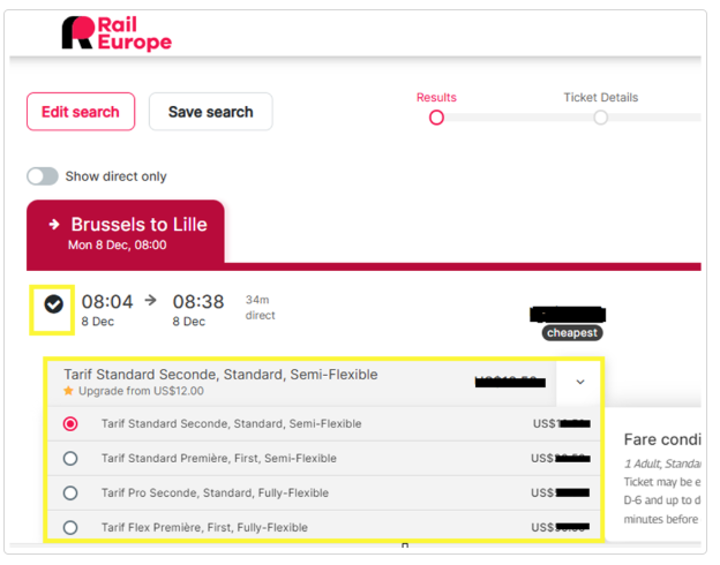Select Tarif Pro Seconde Fully-Flexible radio
The image size is (720, 565).
(70, 493)
